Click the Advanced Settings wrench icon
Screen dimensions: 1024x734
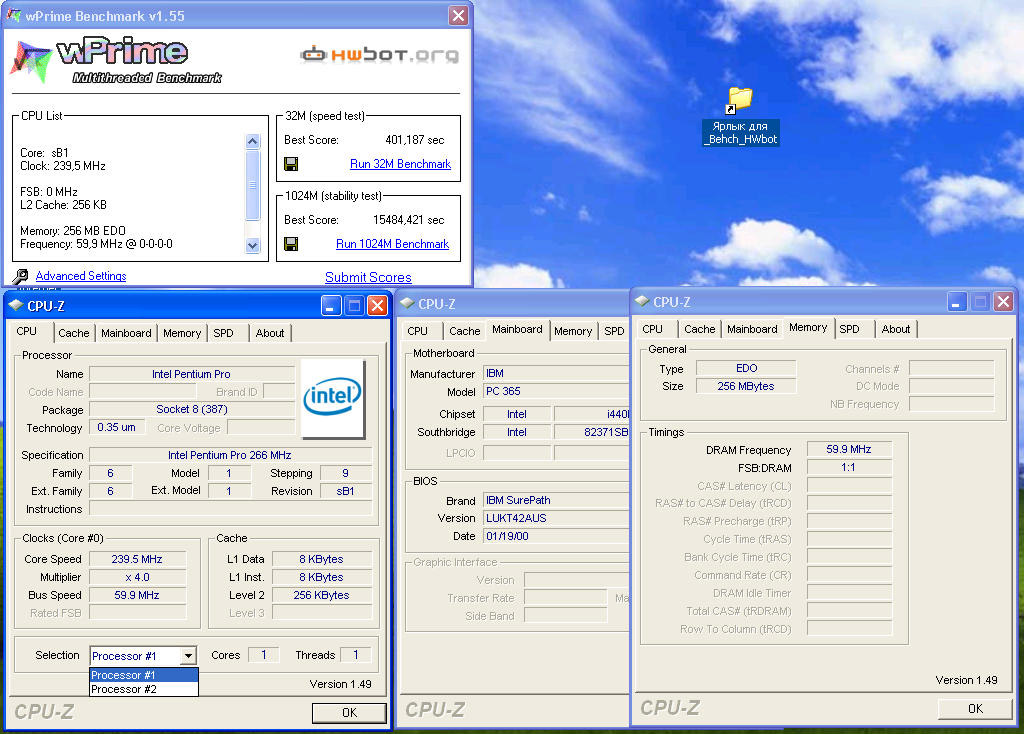pos(20,276)
